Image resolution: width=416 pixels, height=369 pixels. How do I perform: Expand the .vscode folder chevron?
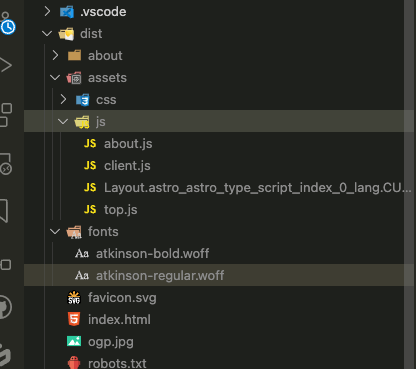pos(47,12)
